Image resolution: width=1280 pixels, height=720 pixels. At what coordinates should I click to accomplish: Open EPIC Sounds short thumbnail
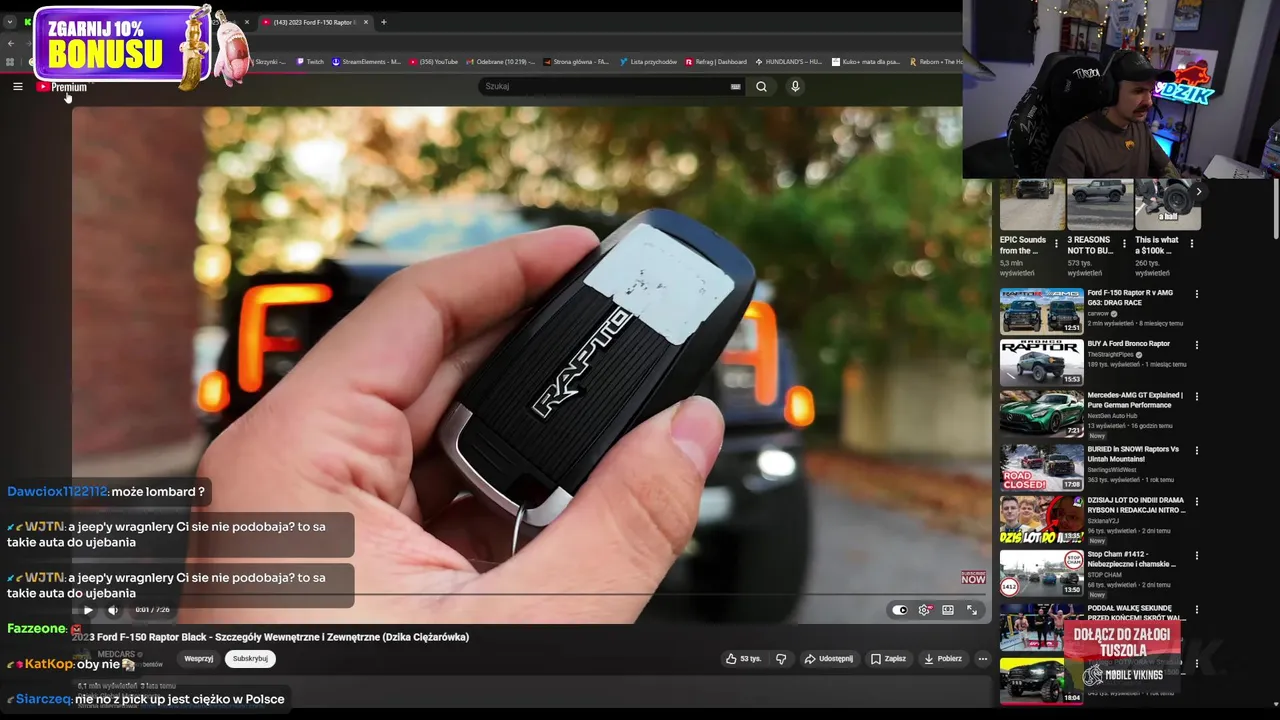point(1032,204)
